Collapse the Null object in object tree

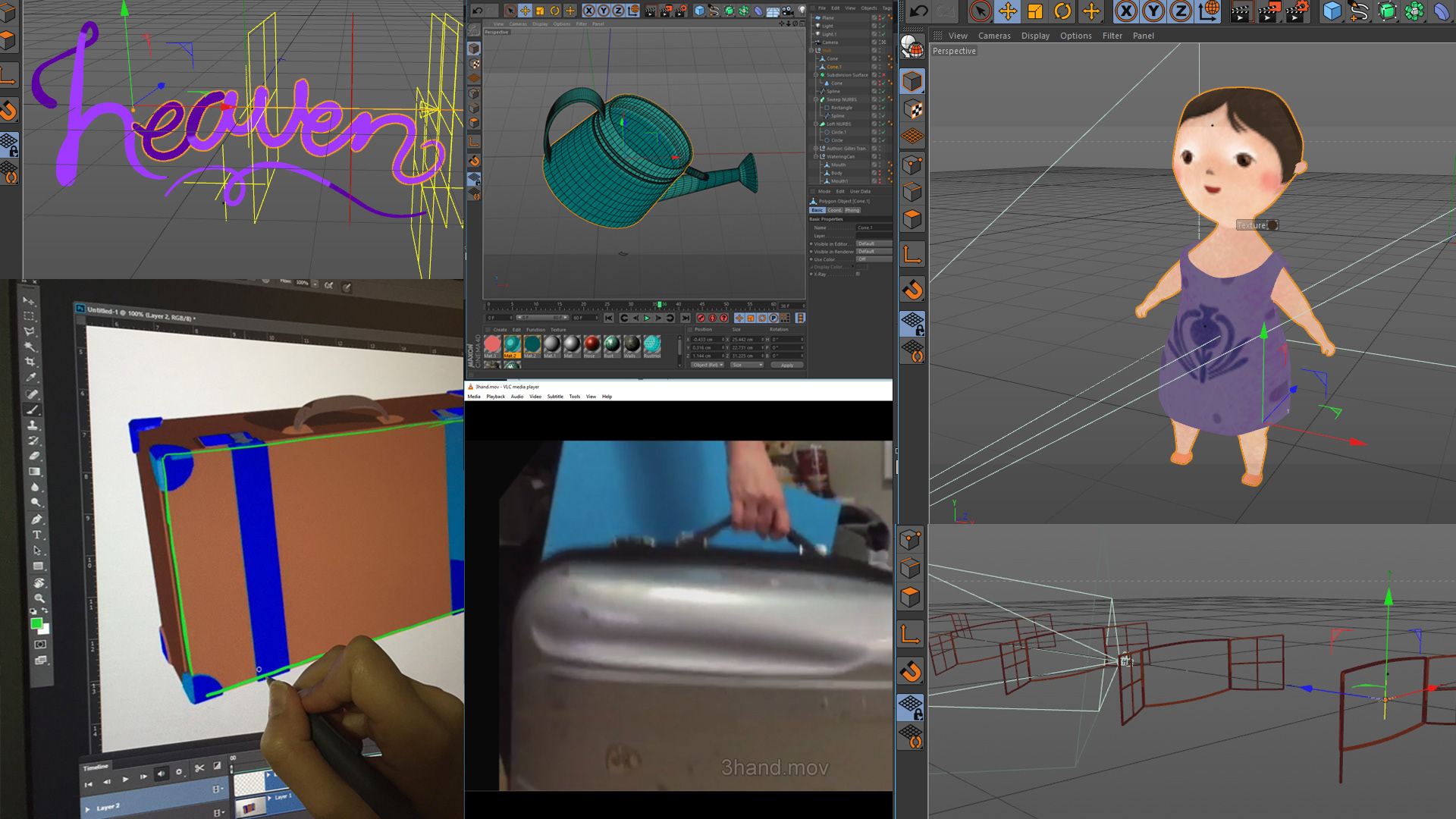811,51
